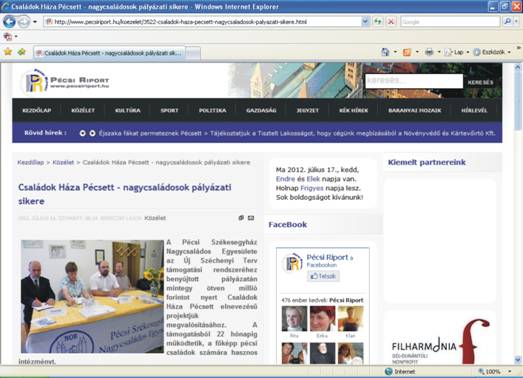Select the Családok Háza Pécsett browser tab
Image resolution: width=523 pixels, height=378 pixels.
pos(109,53)
